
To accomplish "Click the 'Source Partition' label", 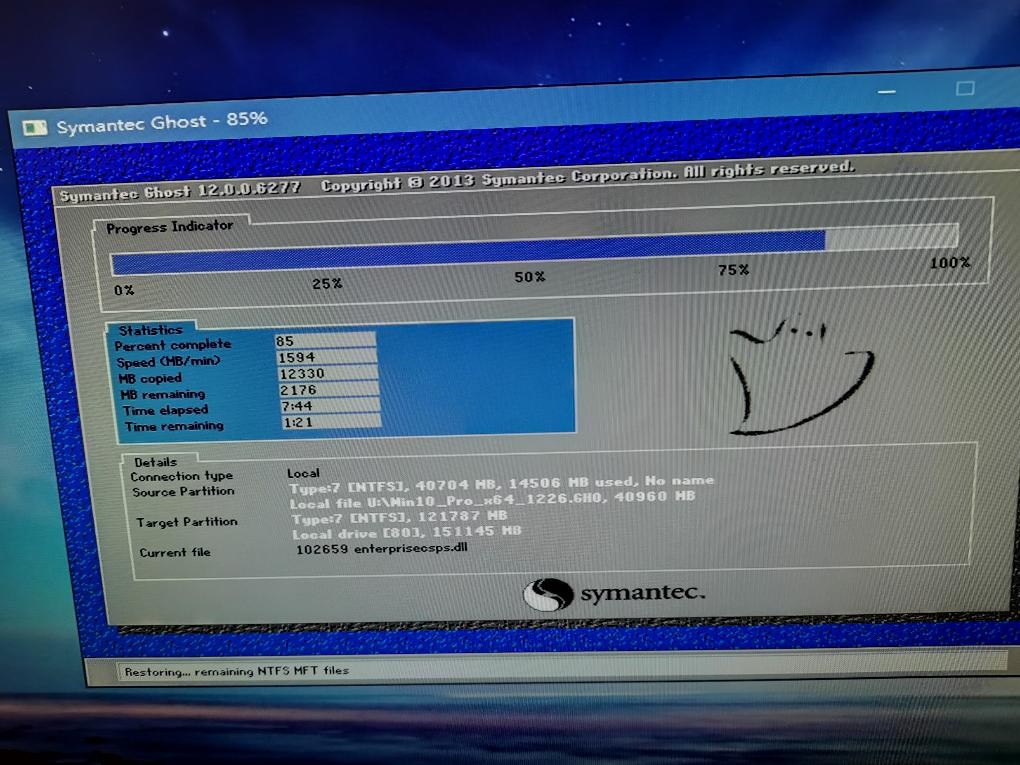I will [x=183, y=492].
